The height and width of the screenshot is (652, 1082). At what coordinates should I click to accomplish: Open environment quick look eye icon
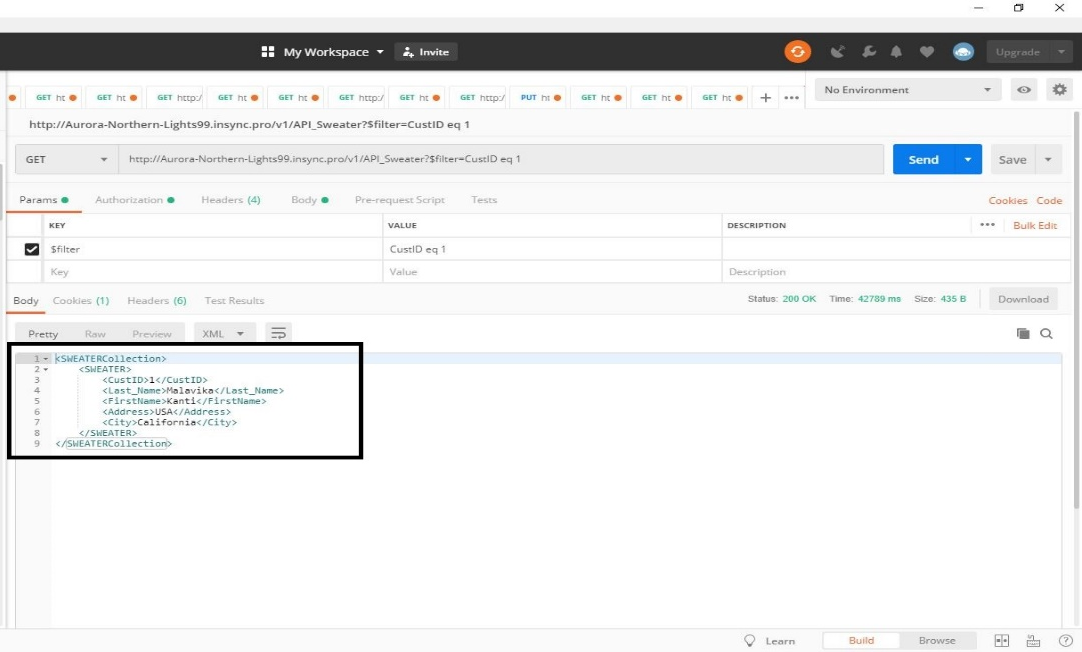[x=1024, y=90]
